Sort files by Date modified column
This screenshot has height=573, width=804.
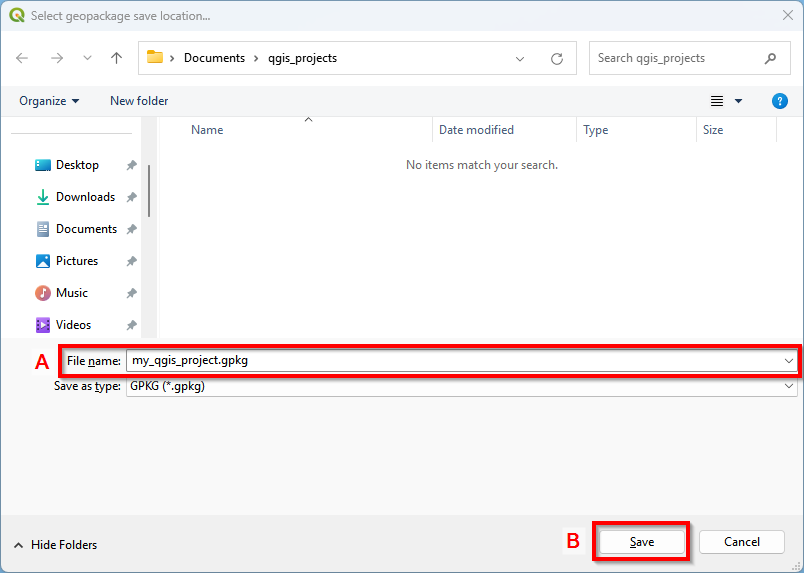(476, 130)
